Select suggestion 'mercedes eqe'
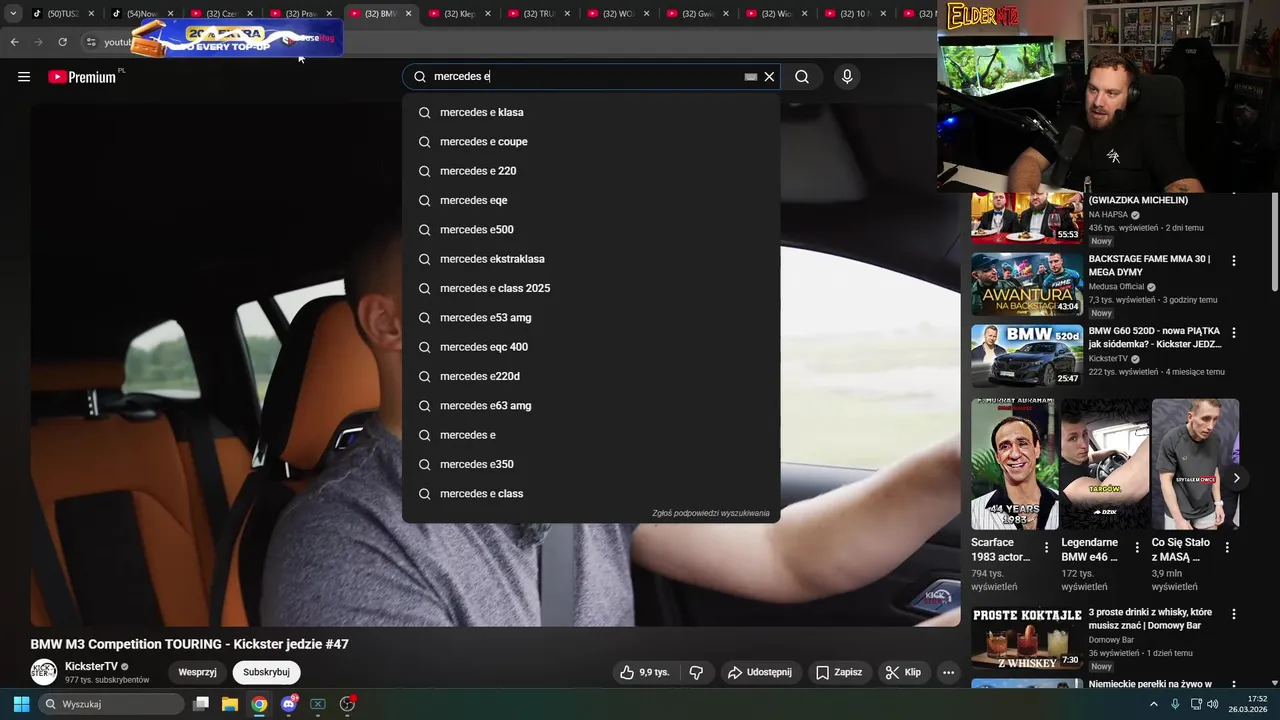This screenshot has height=720, width=1280. [x=591, y=200]
